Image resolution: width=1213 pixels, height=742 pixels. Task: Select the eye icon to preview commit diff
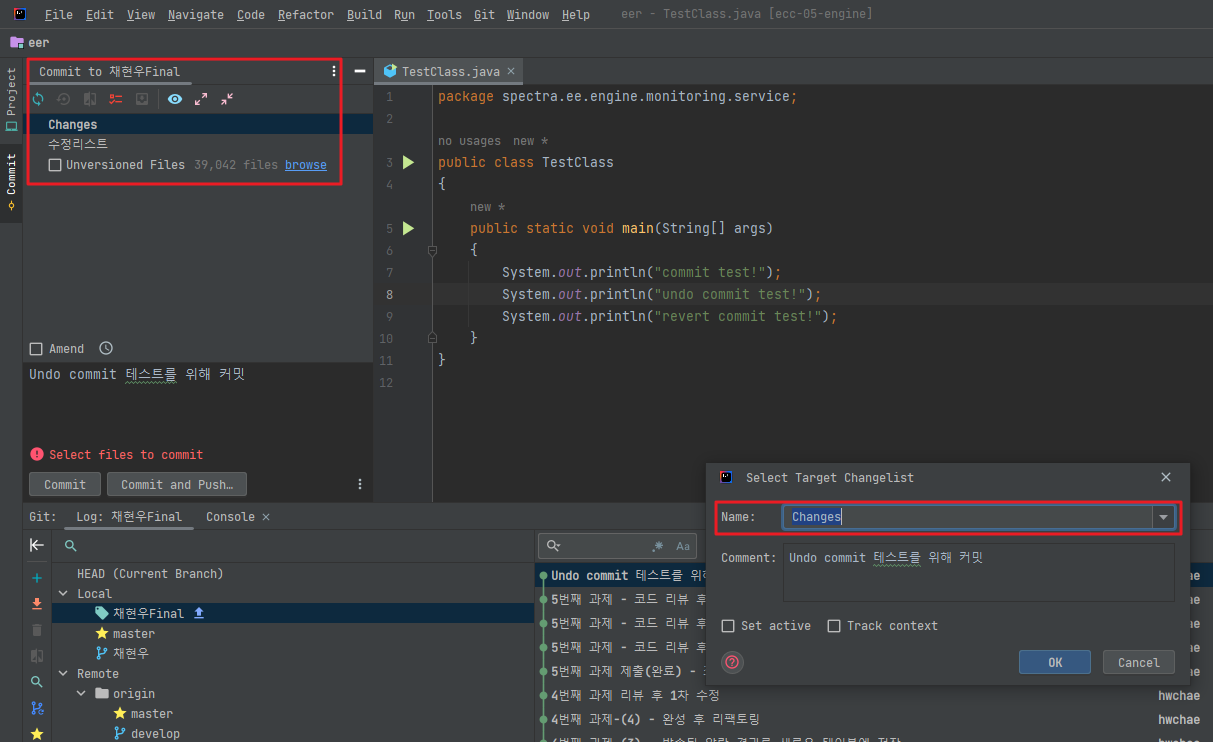(175, 99)
